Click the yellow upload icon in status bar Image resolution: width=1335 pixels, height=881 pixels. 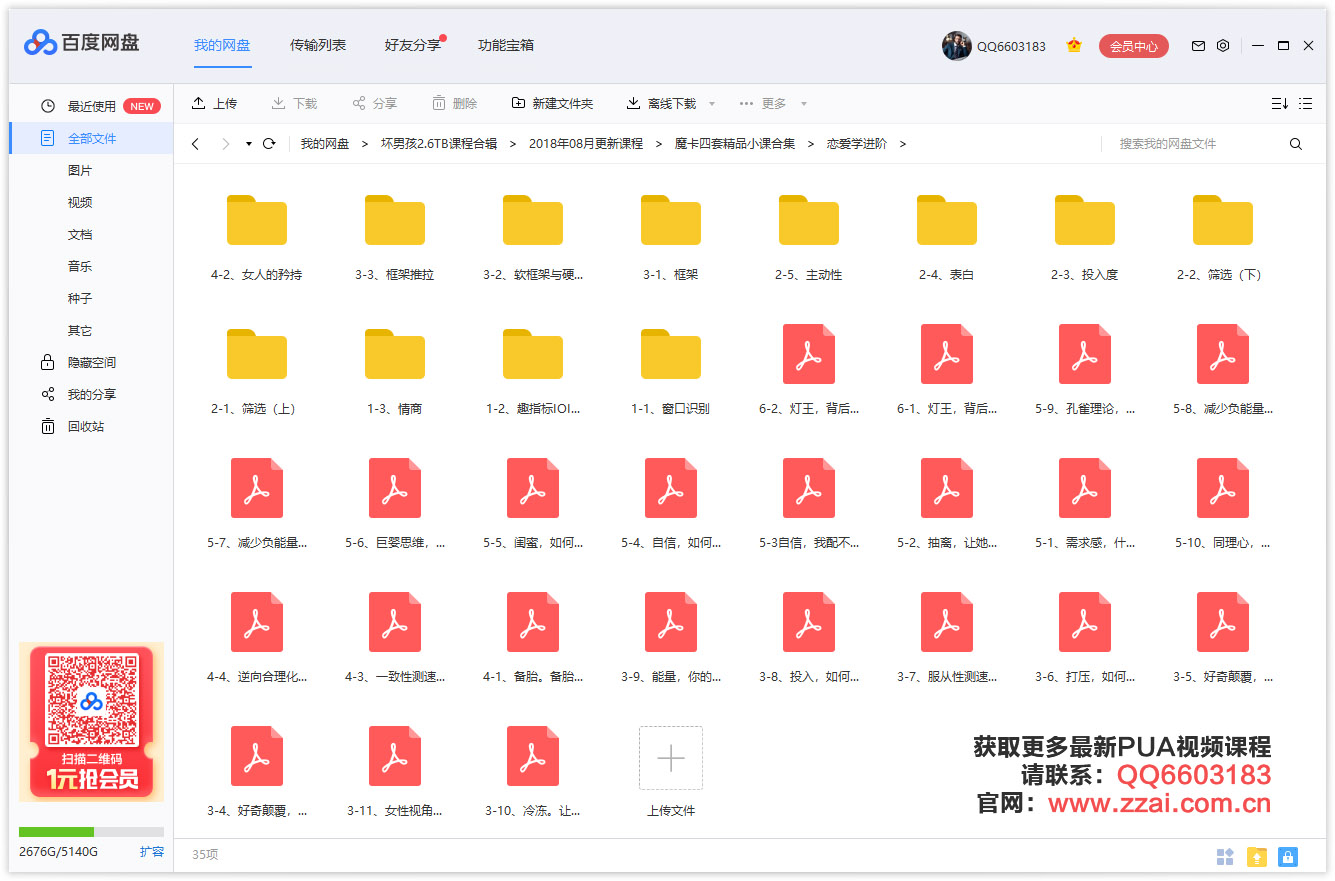pos(1257,857)
